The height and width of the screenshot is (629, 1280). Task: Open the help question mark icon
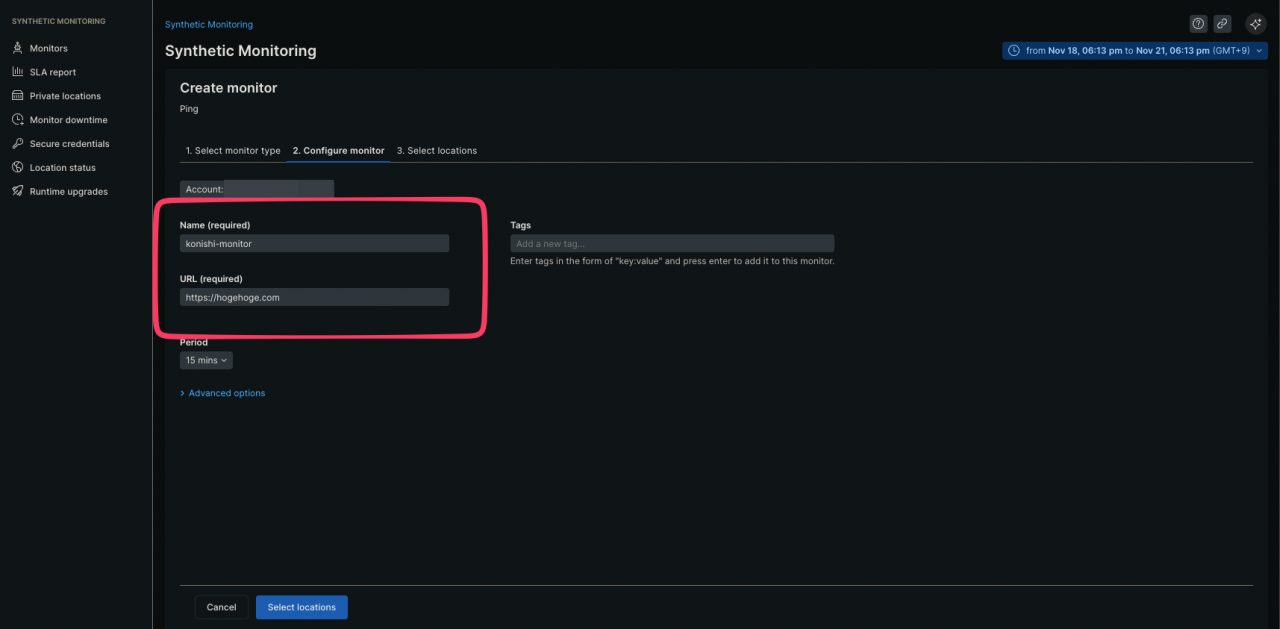pos(1198,24)
